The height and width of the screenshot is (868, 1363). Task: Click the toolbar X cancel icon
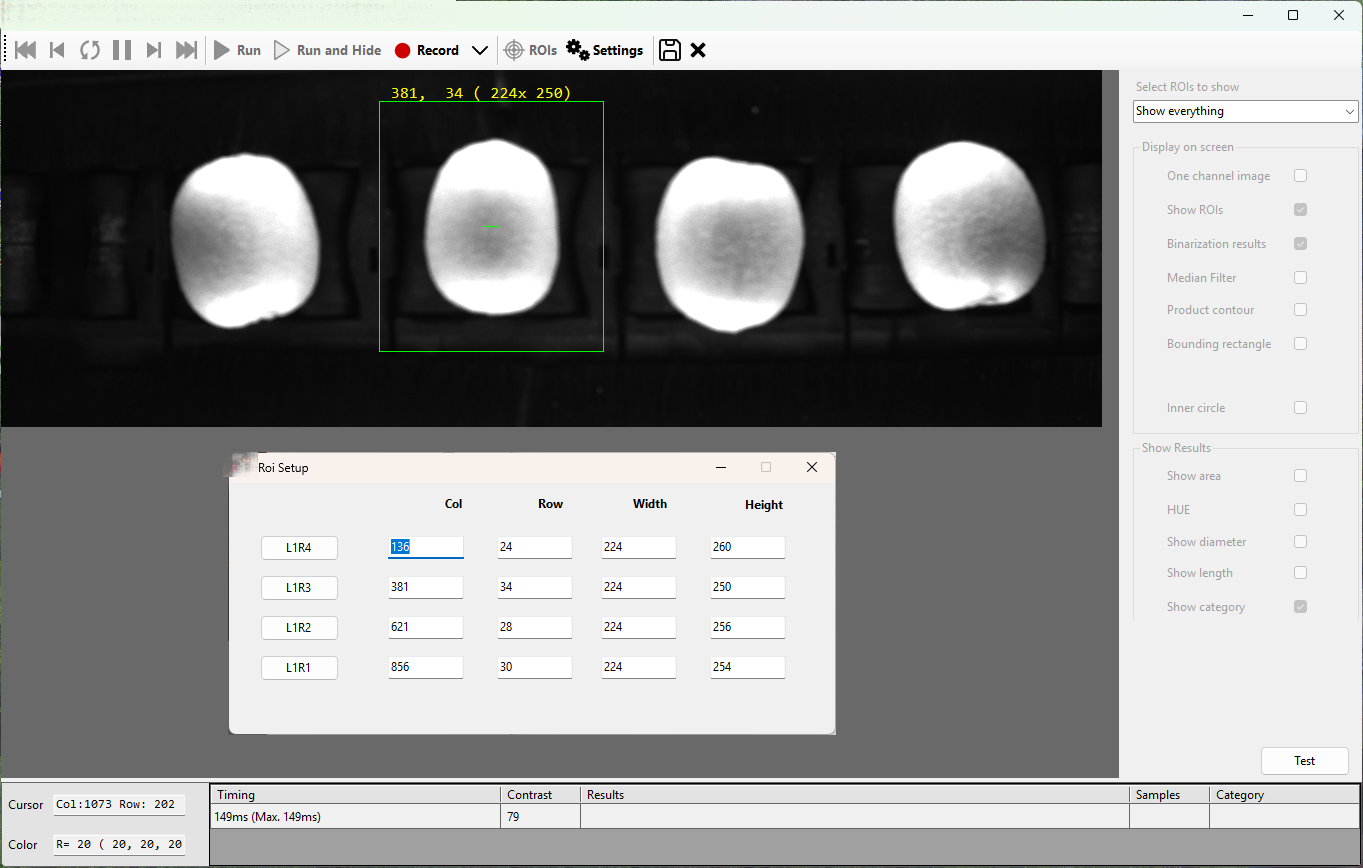point(698,50)
